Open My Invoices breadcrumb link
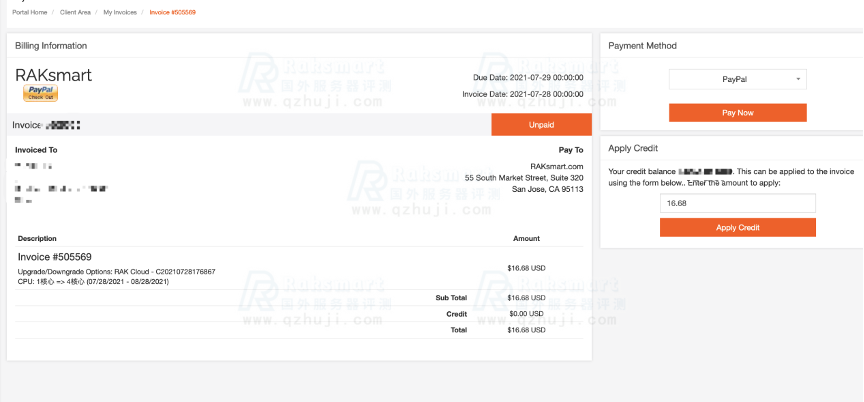The height and width of the screenshot is (402, 864). pos(120,12)
